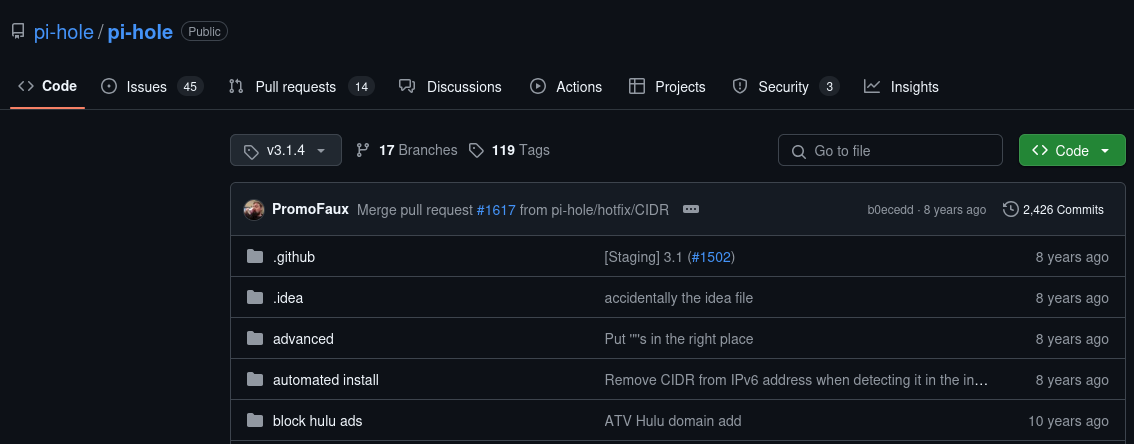Open the green Code dropdown button
1134x444 pixels.
1072,150
